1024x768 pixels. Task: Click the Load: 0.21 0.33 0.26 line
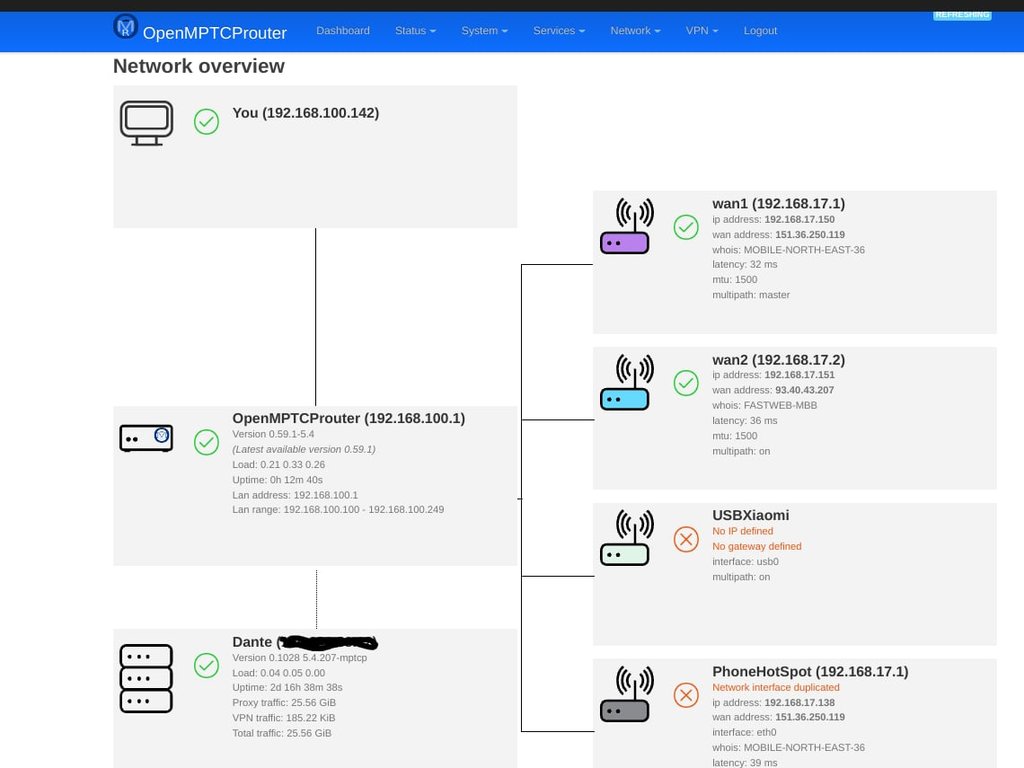coord(279,465)
